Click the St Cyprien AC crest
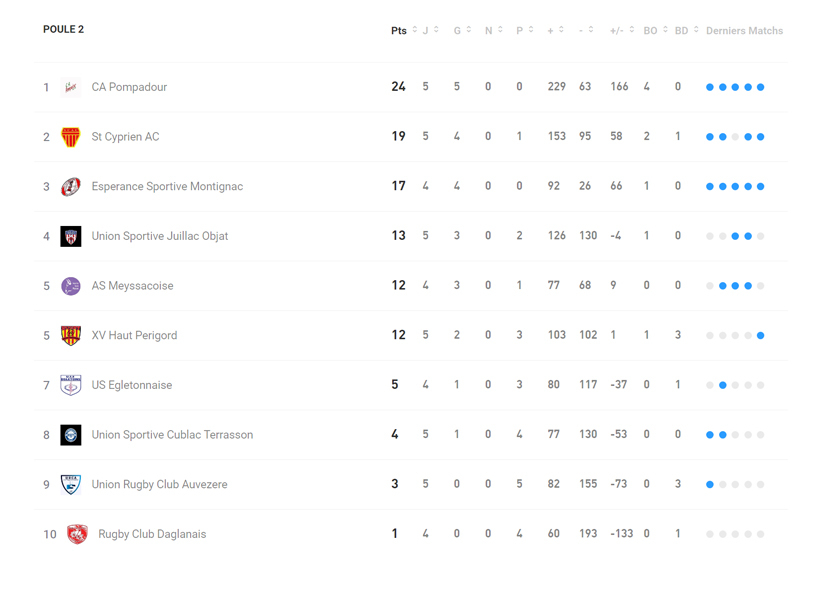Viewport: 822px width, 595px height. coord(70,137)
